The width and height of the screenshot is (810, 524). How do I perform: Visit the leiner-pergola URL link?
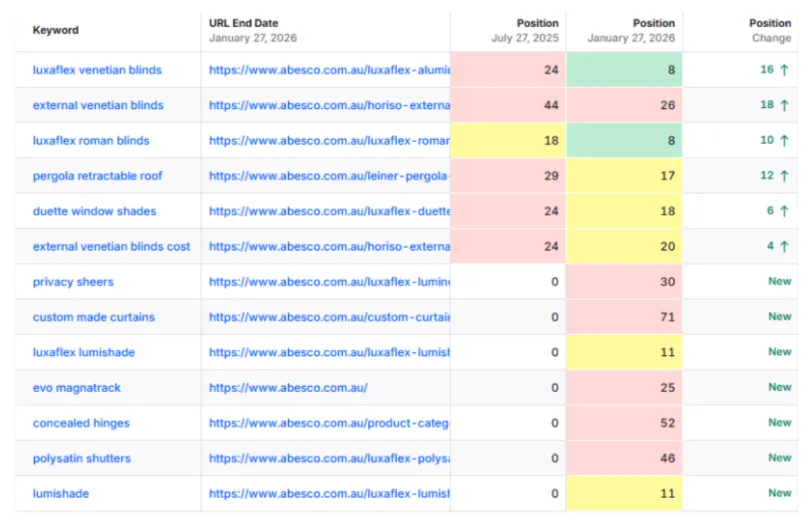point(329,176)
